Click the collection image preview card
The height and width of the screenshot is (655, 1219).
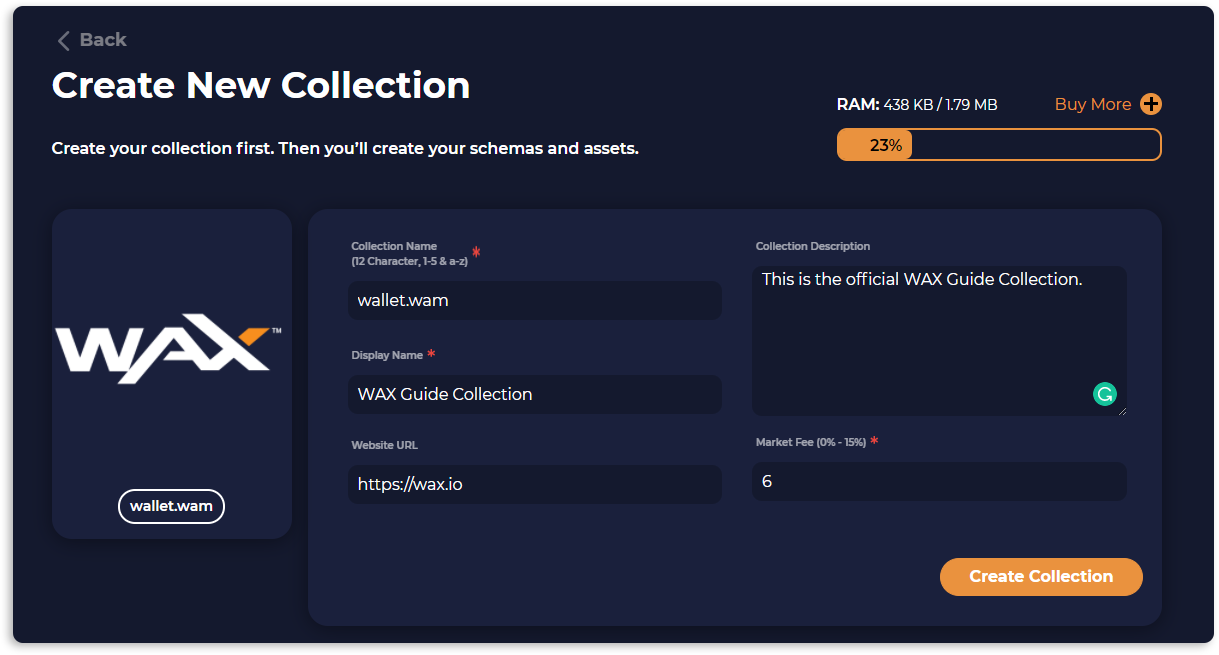[x=172, y=374]
